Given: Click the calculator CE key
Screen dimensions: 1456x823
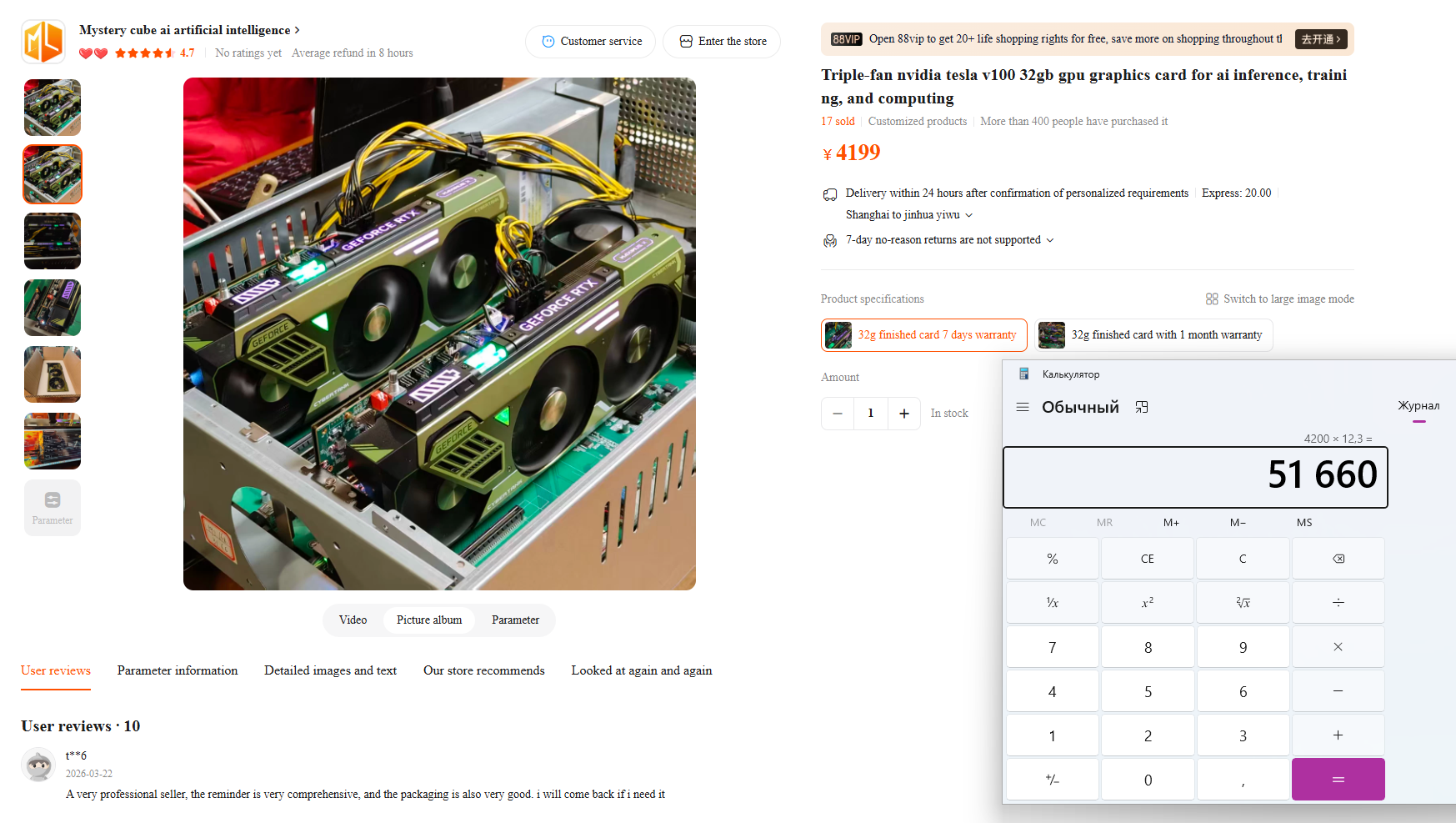Looking at the screenshot, I should (1148, 559).
